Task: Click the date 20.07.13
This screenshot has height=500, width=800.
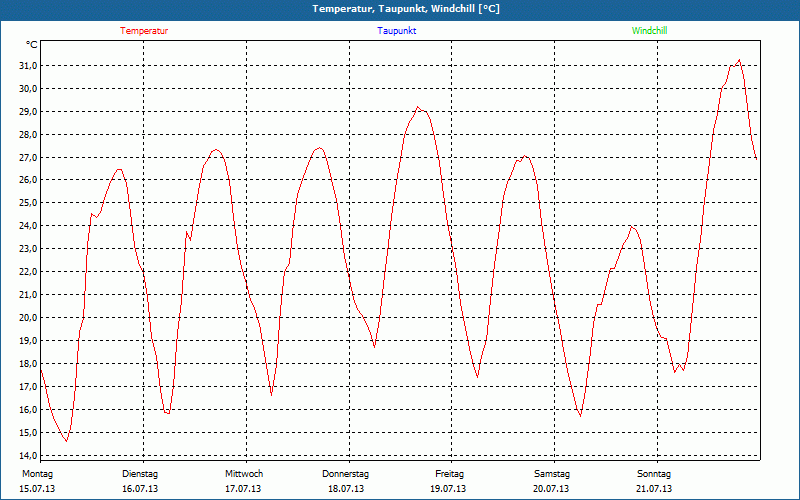Action: pos(551,489)
